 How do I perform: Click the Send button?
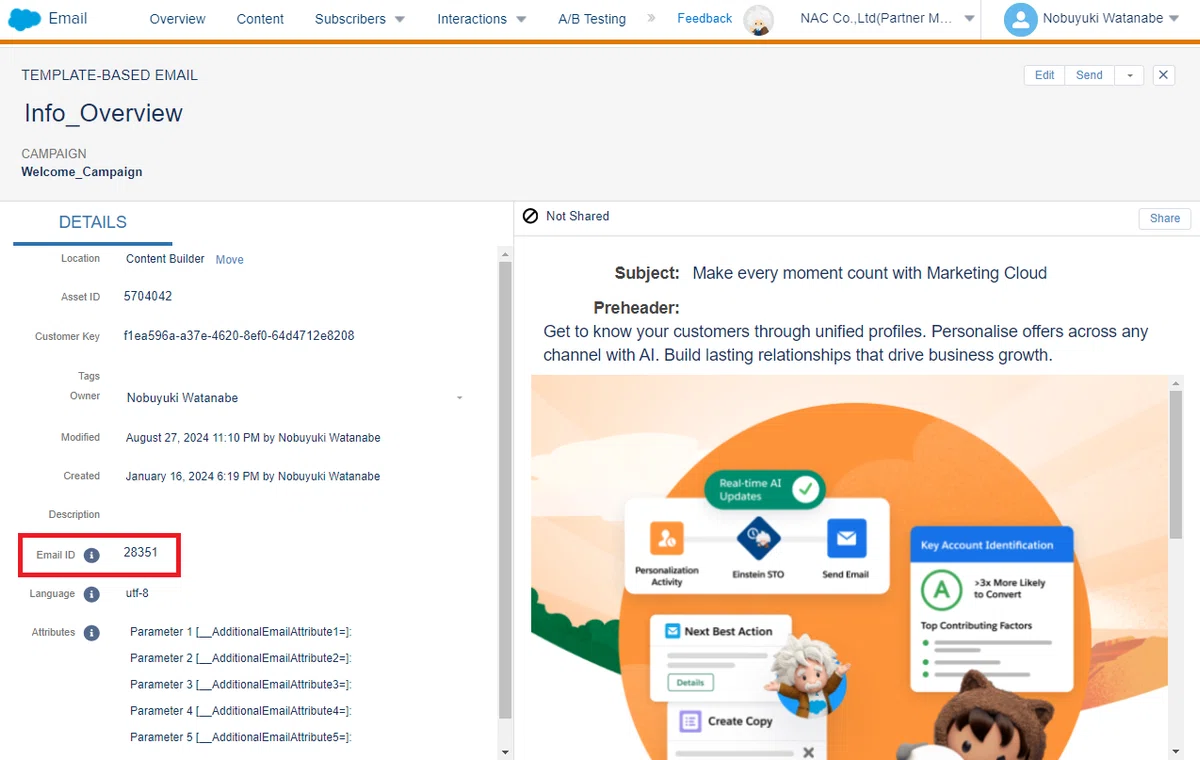pos(1089,75)
